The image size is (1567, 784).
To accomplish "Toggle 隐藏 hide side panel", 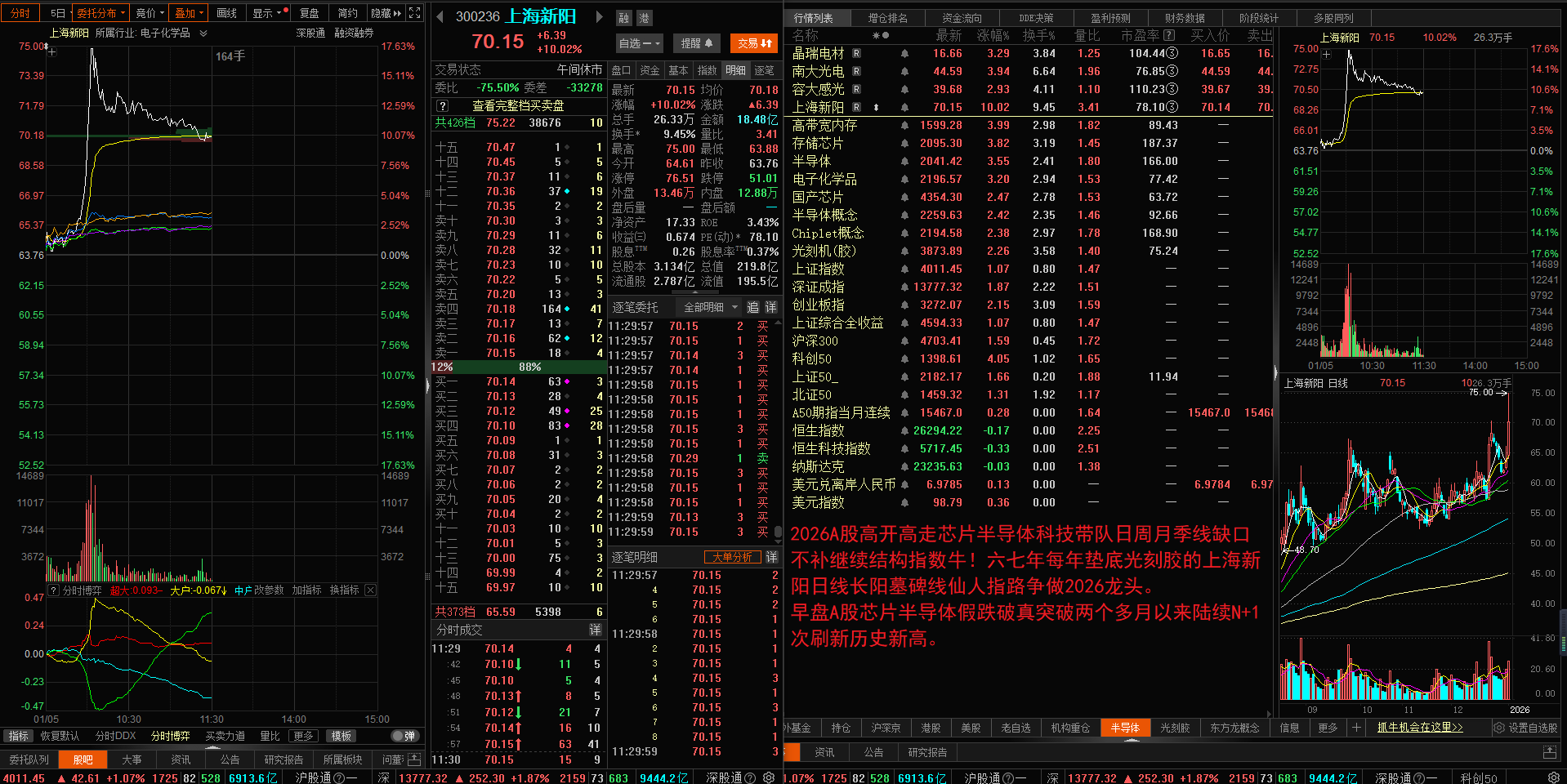I will (x=386, y=13).
